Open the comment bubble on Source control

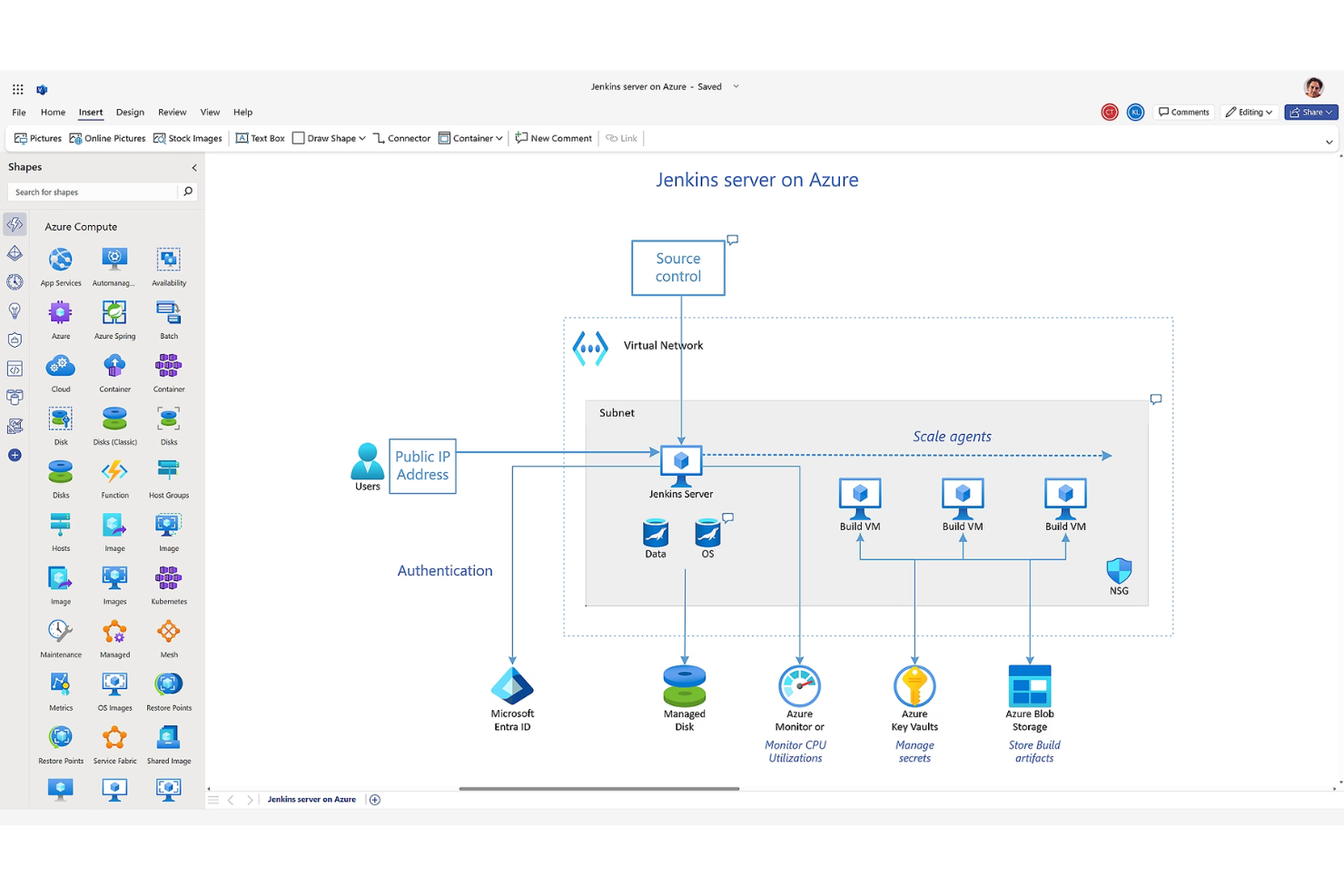pyautogui.click(x=733, y=240)
